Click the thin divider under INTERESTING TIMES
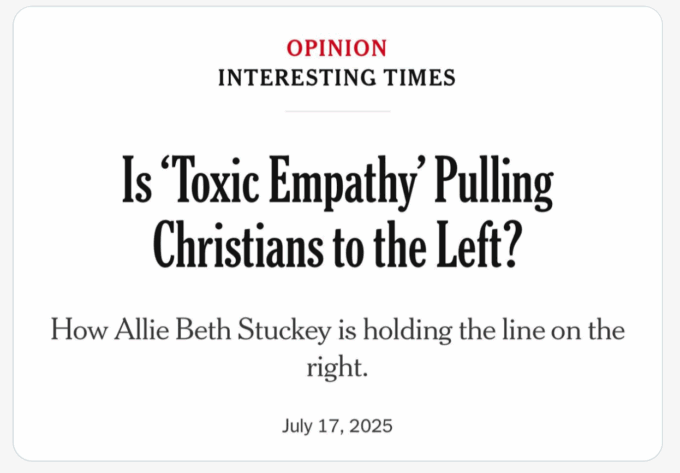The height and width of the screenshot is (473, 680). (x=338, y=111)
